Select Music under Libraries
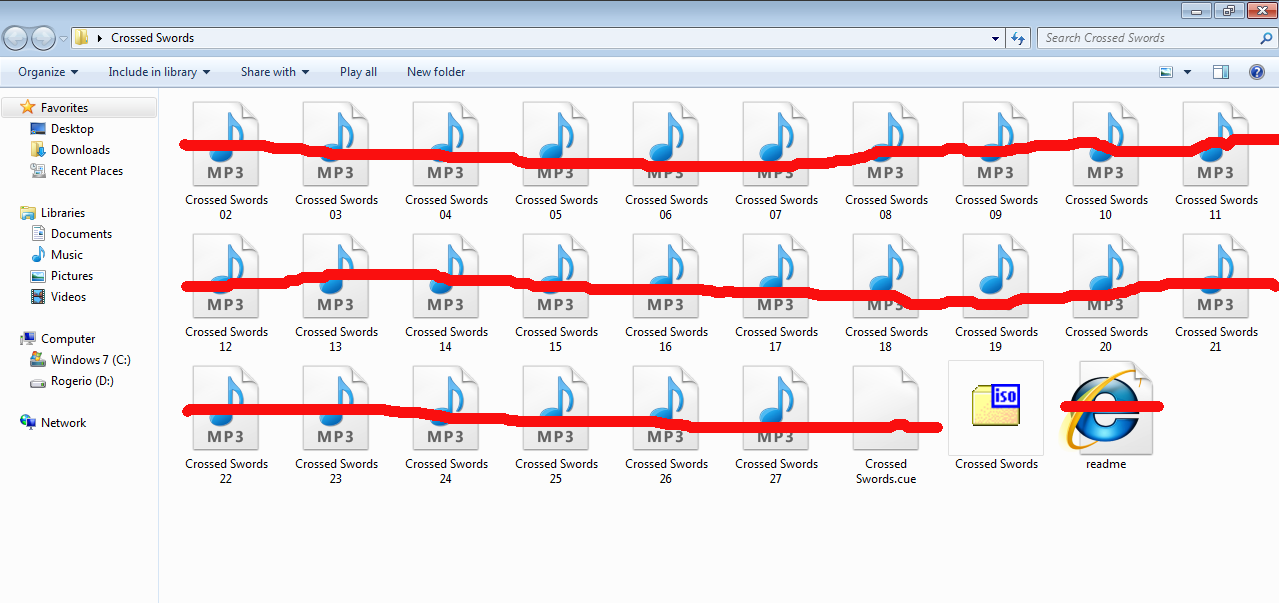This screenshot has width=1279, height=603. point(67,255)
